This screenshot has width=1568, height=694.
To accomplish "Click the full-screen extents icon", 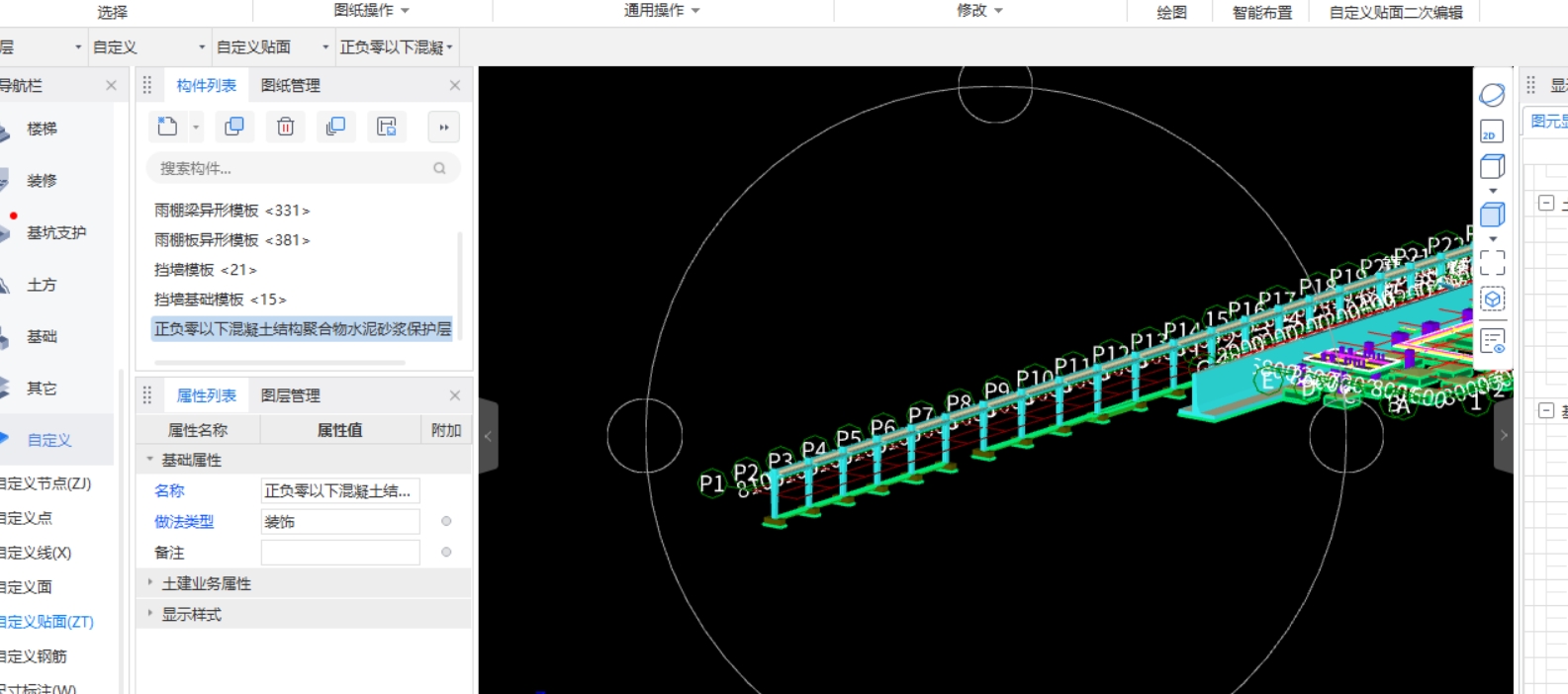I will [1492, 262].
